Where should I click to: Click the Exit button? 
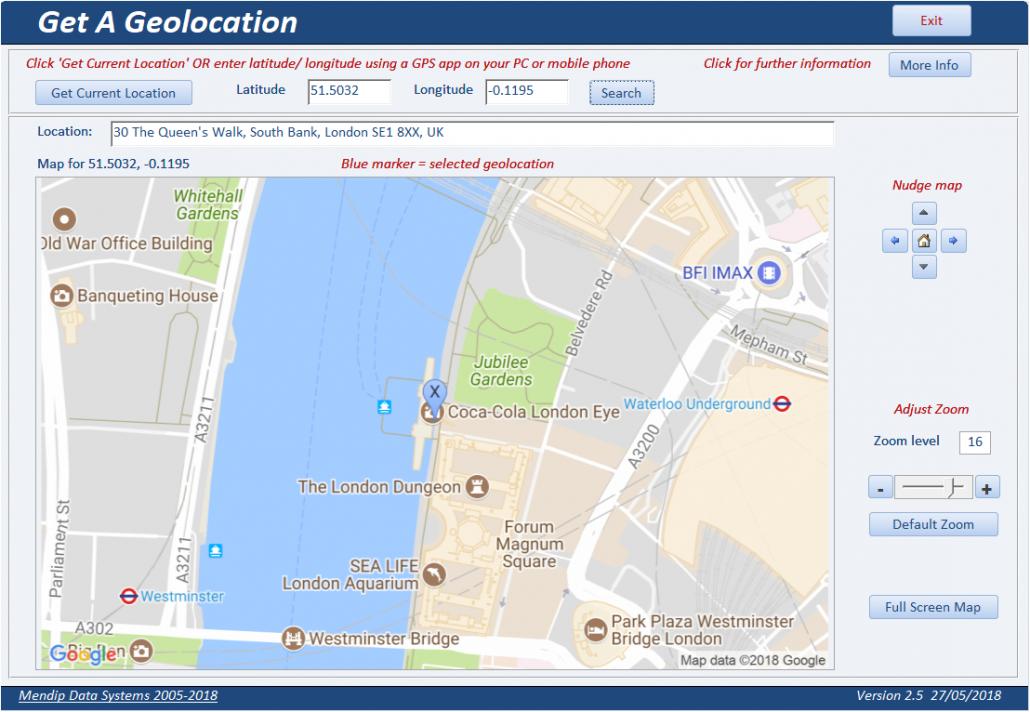coord(931,20)
